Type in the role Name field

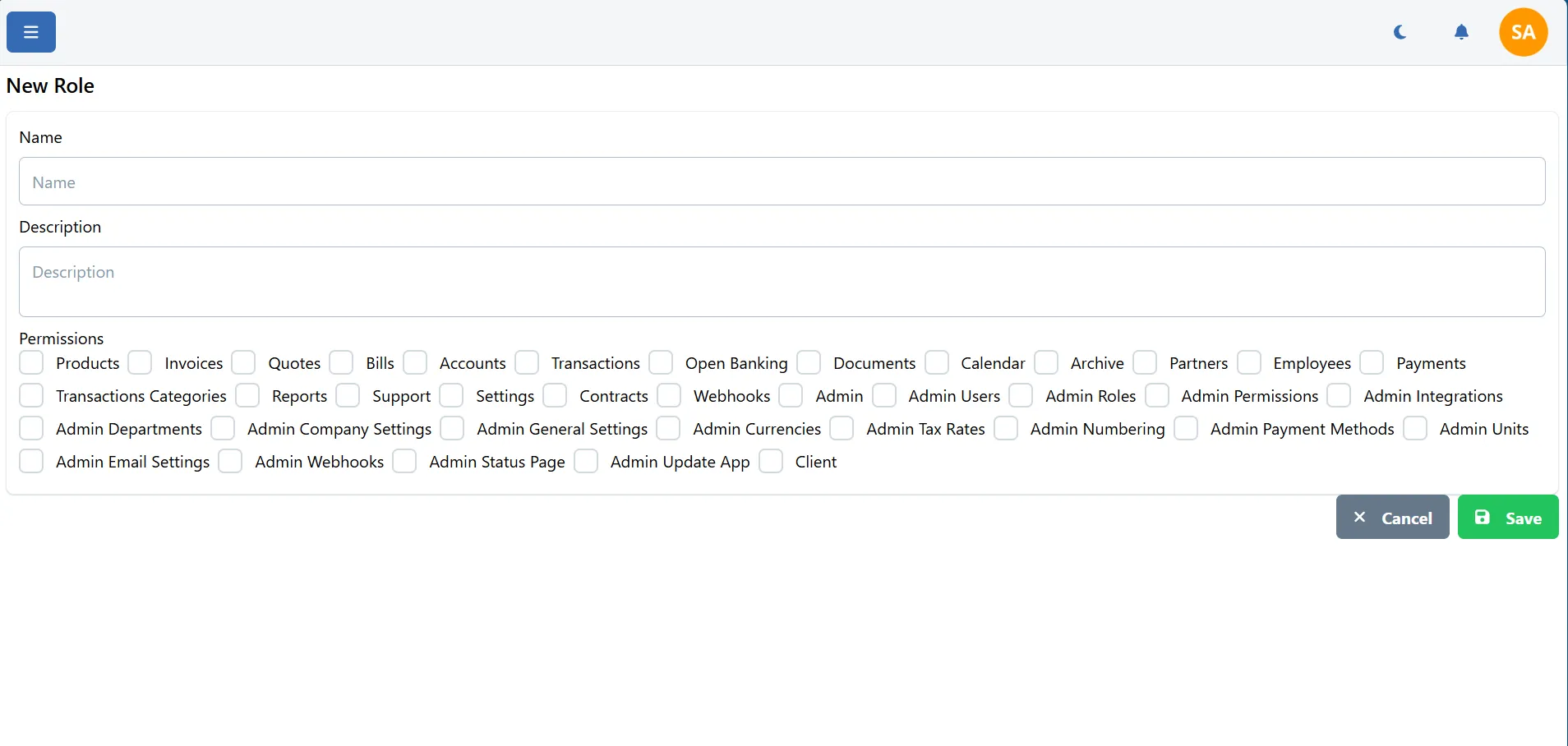(x=782, y=182)
